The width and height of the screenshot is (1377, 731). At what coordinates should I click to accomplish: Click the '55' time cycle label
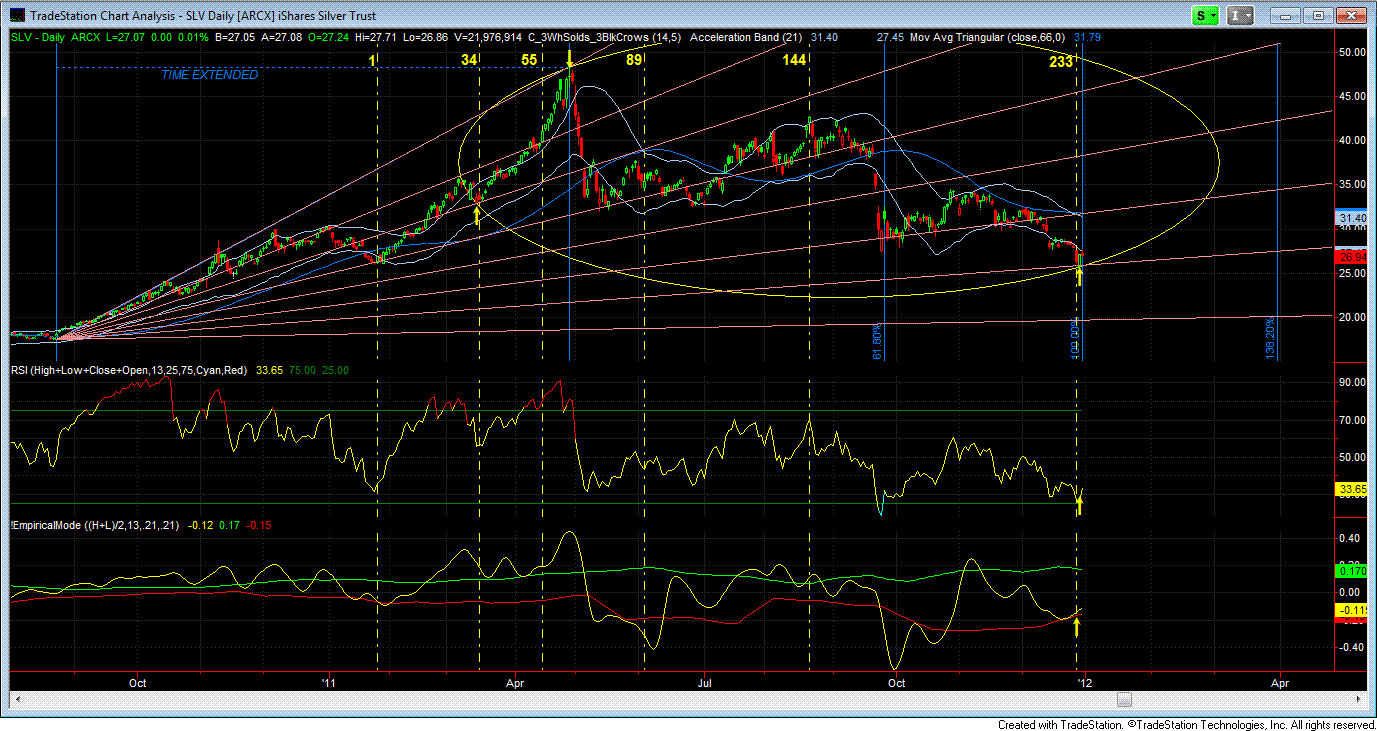(x=530, y=61)
